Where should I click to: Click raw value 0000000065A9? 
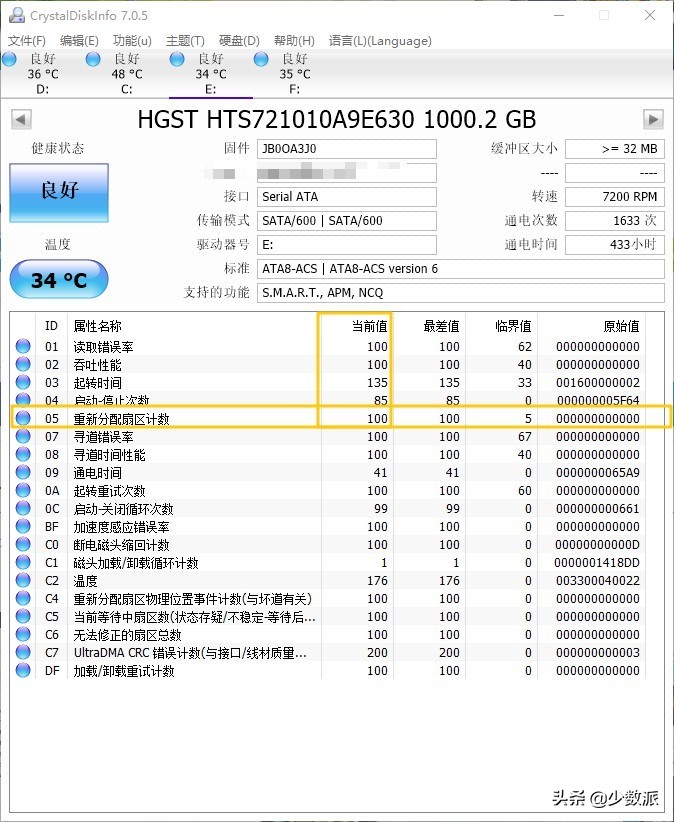pos(597,472)
